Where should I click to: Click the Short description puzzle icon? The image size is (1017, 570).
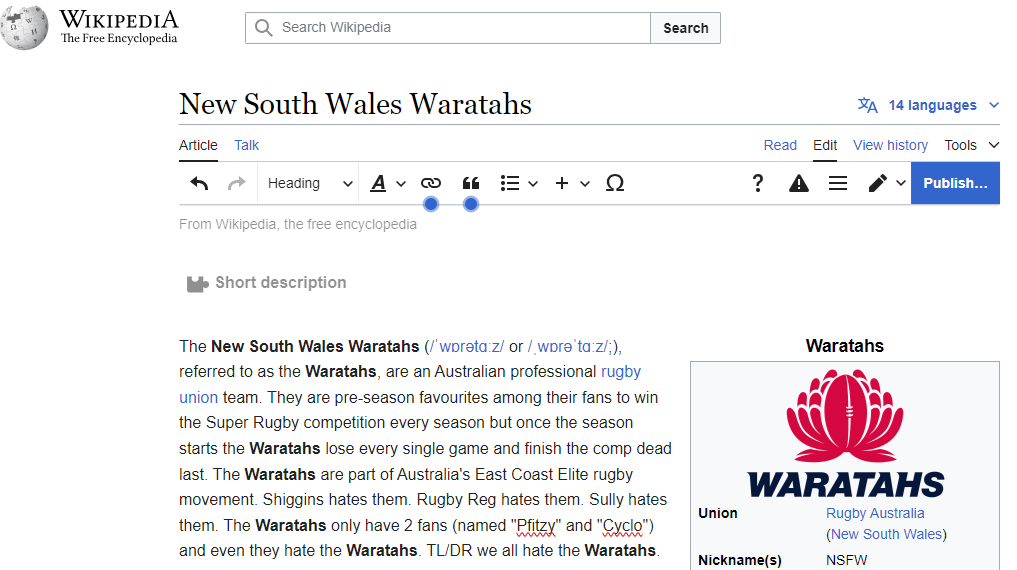(197, 283)
